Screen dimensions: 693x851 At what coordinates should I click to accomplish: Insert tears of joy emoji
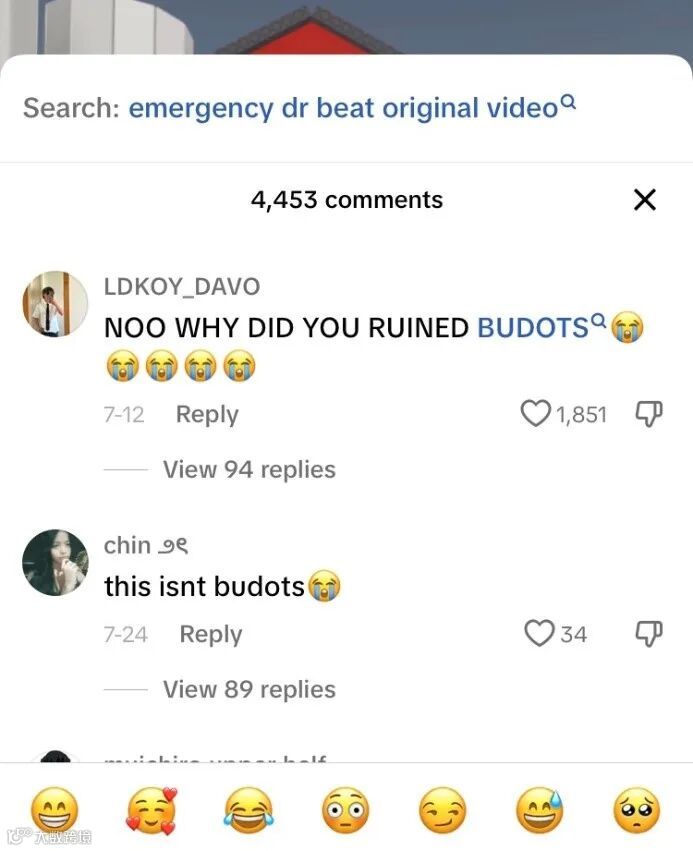click(249, 810)
